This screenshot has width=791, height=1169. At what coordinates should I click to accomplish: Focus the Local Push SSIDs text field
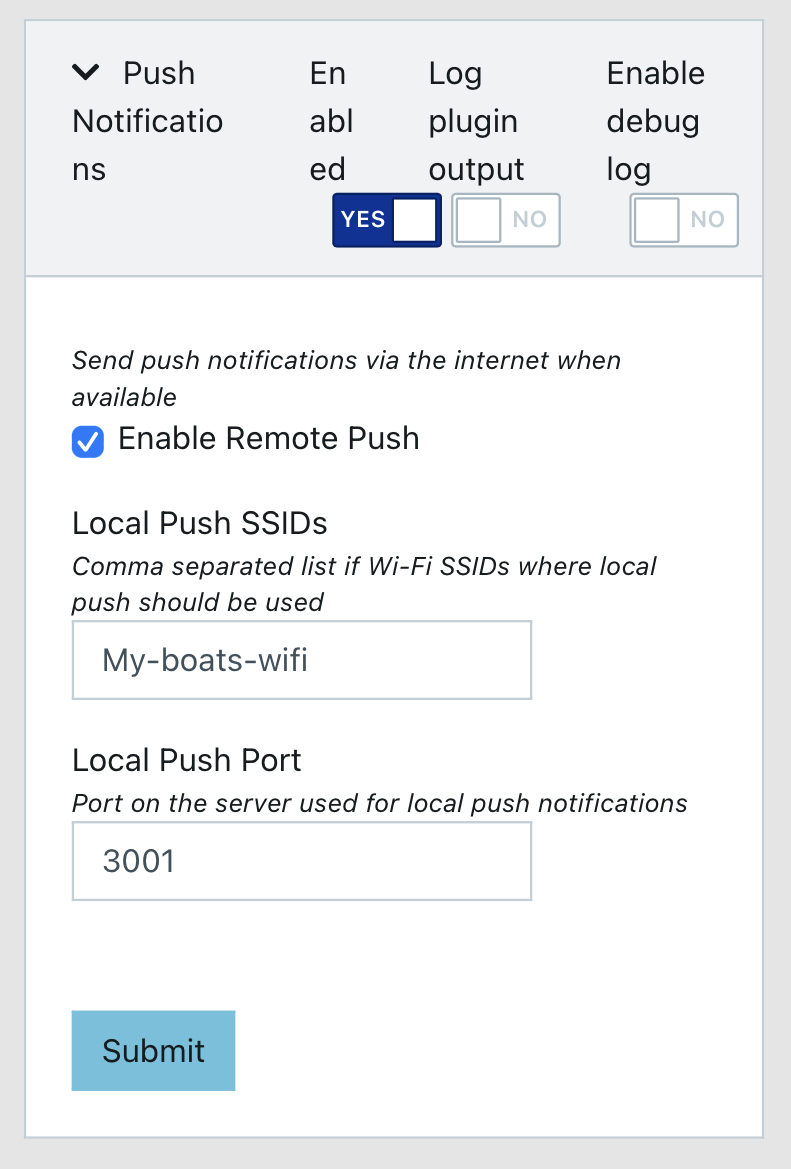tap(301, 660)
